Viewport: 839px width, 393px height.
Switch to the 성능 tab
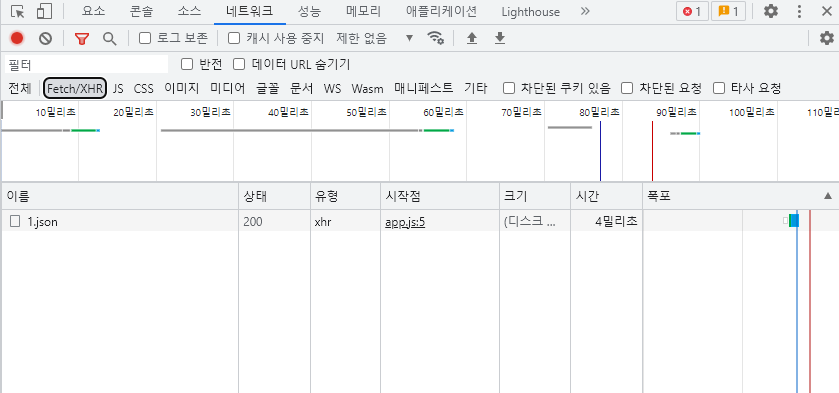(310, 11)
